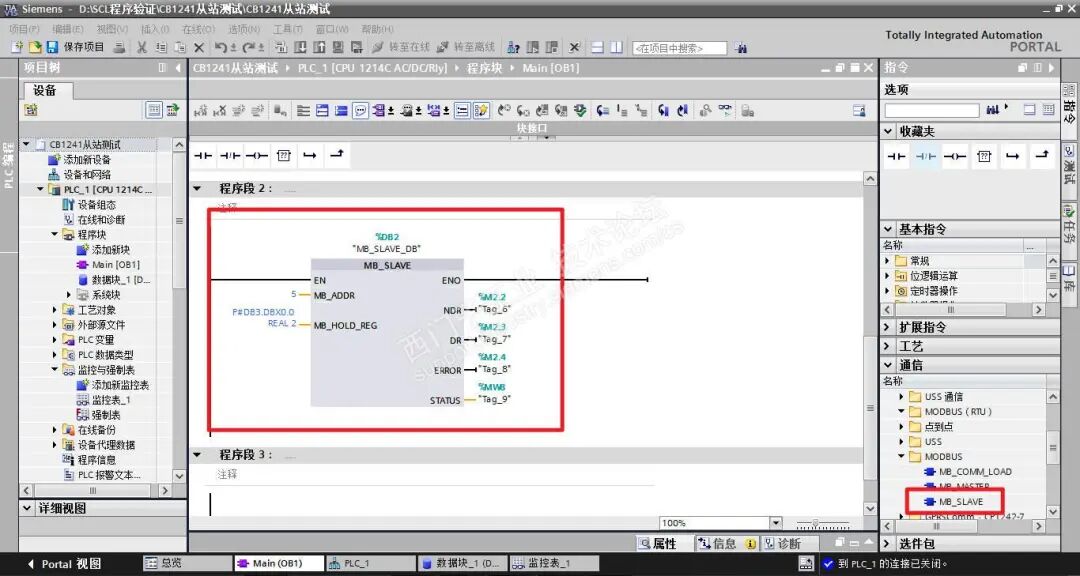Select 程序信息 tree item

point(89,460)
